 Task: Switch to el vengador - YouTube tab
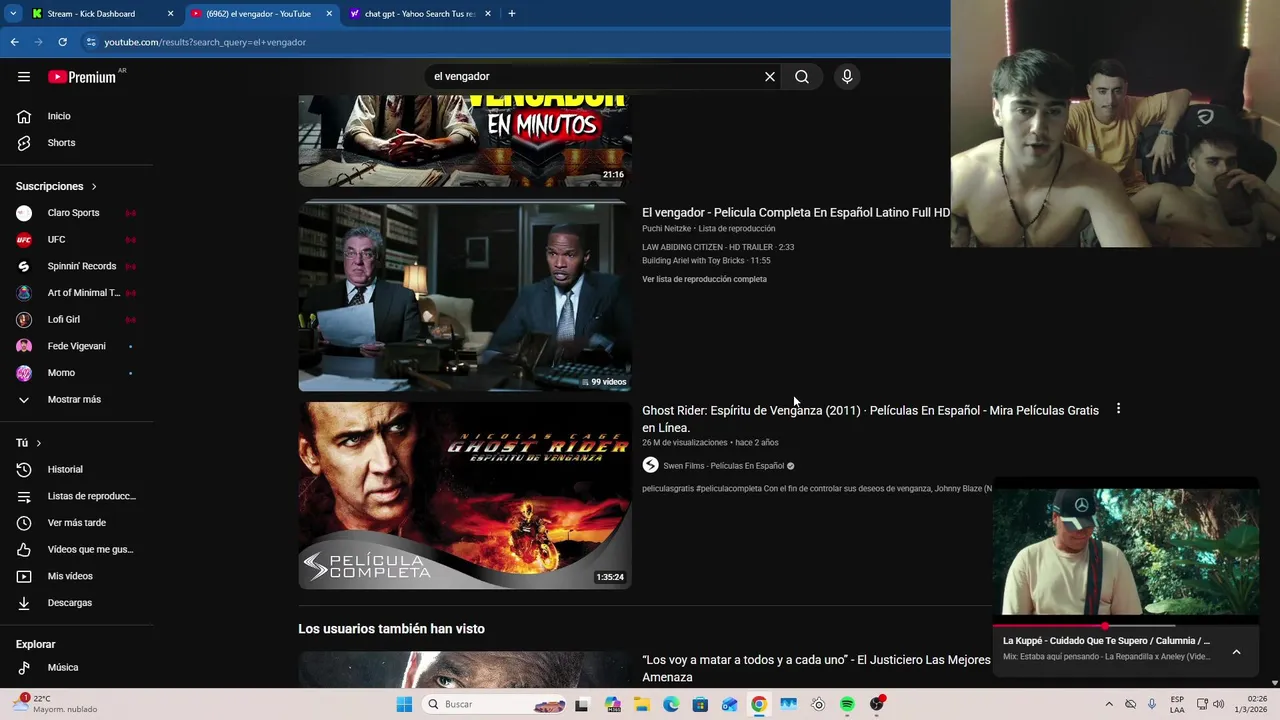[x=258, y=14]
